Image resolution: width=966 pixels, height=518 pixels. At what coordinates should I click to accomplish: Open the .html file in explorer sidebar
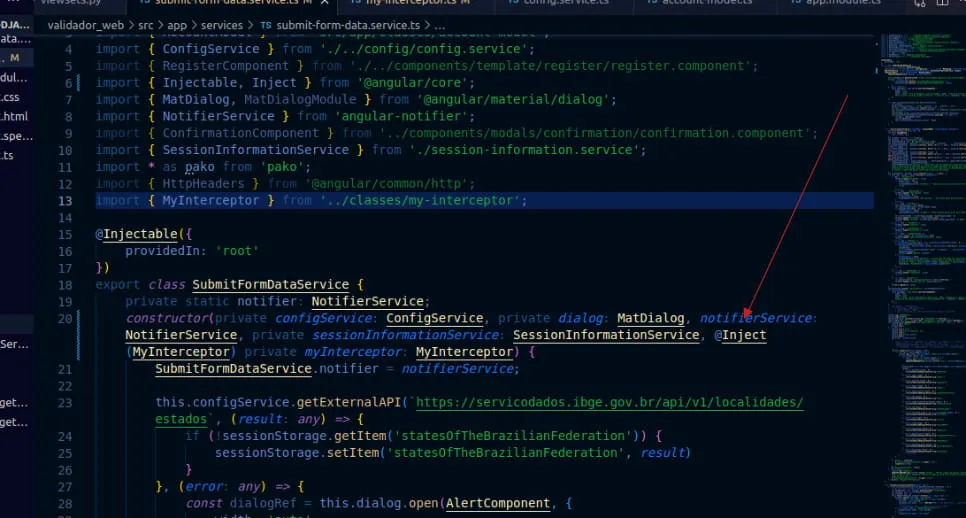coord(12,116)
